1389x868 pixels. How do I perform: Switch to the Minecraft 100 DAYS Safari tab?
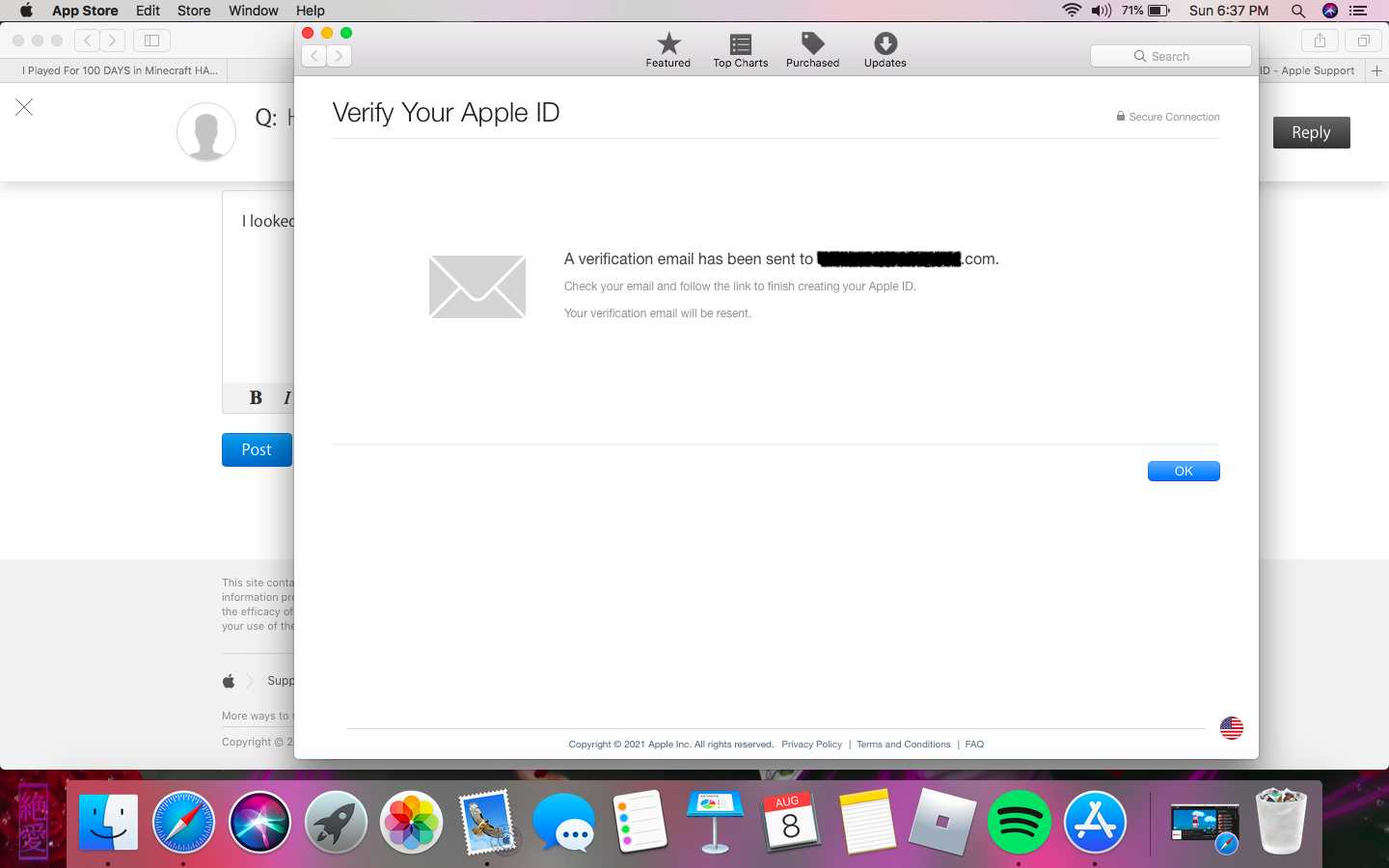[x=120, y=70]
